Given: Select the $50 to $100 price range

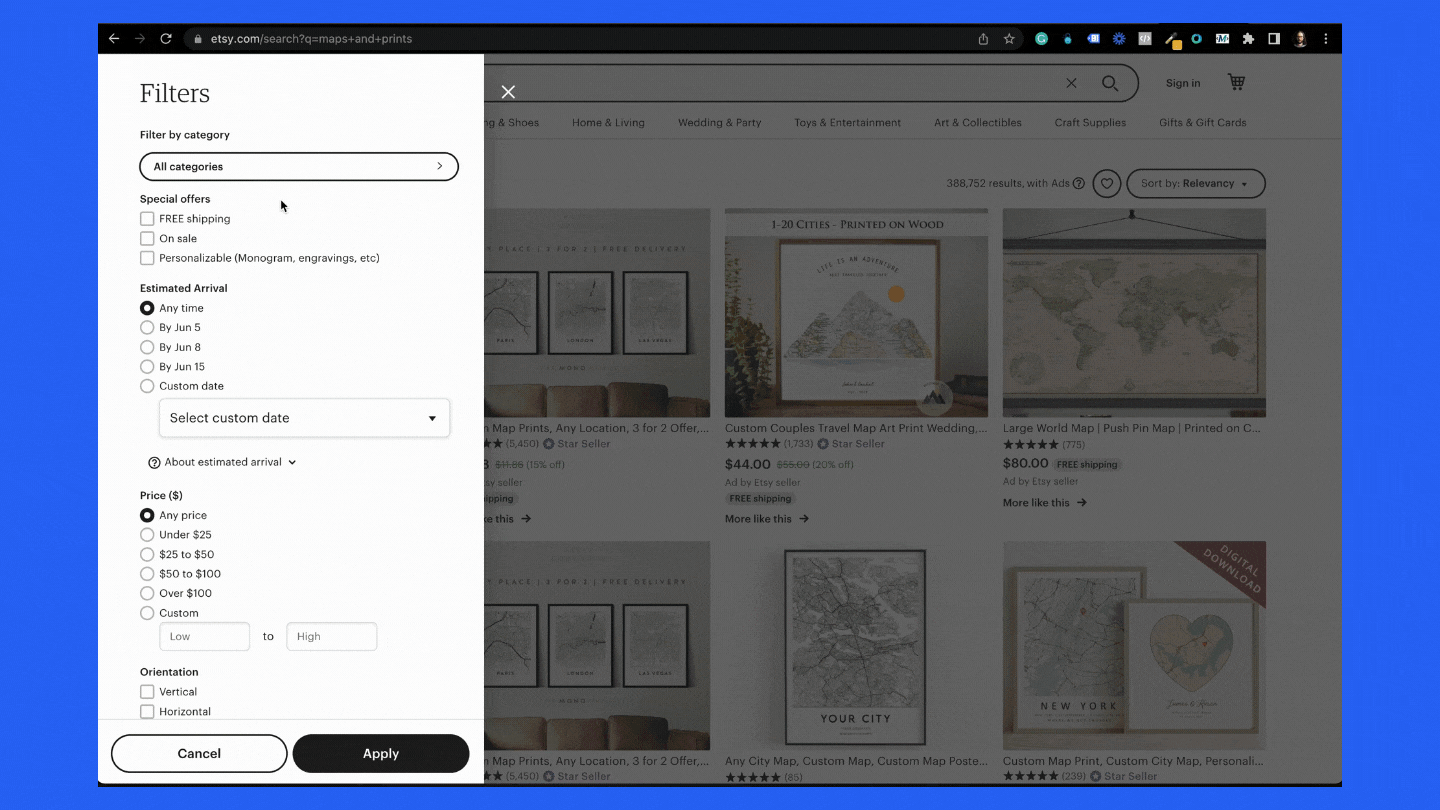Looking at the screenshot, I should coord(147,574).
